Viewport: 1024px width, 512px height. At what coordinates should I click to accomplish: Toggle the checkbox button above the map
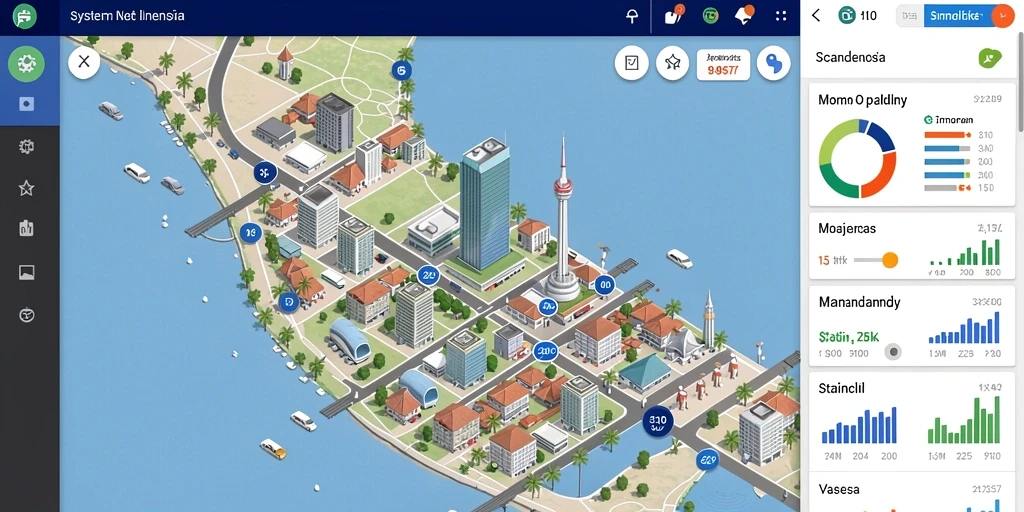632,63
